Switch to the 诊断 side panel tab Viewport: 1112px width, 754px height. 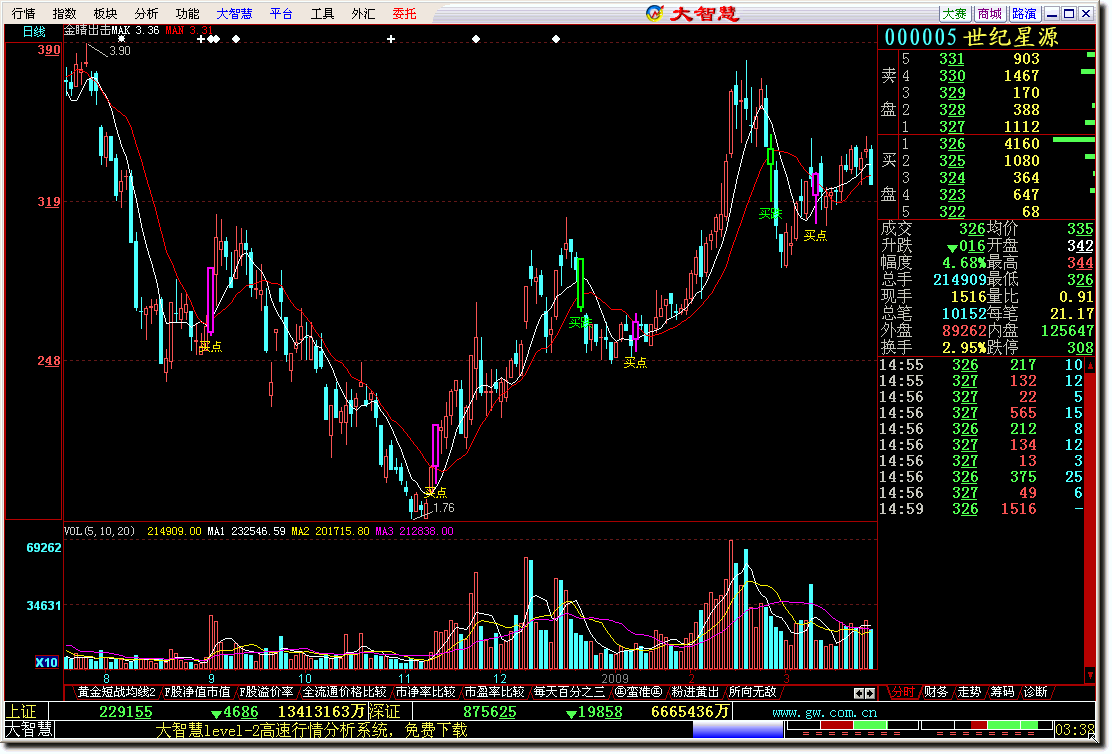[x=1035, y=692]
